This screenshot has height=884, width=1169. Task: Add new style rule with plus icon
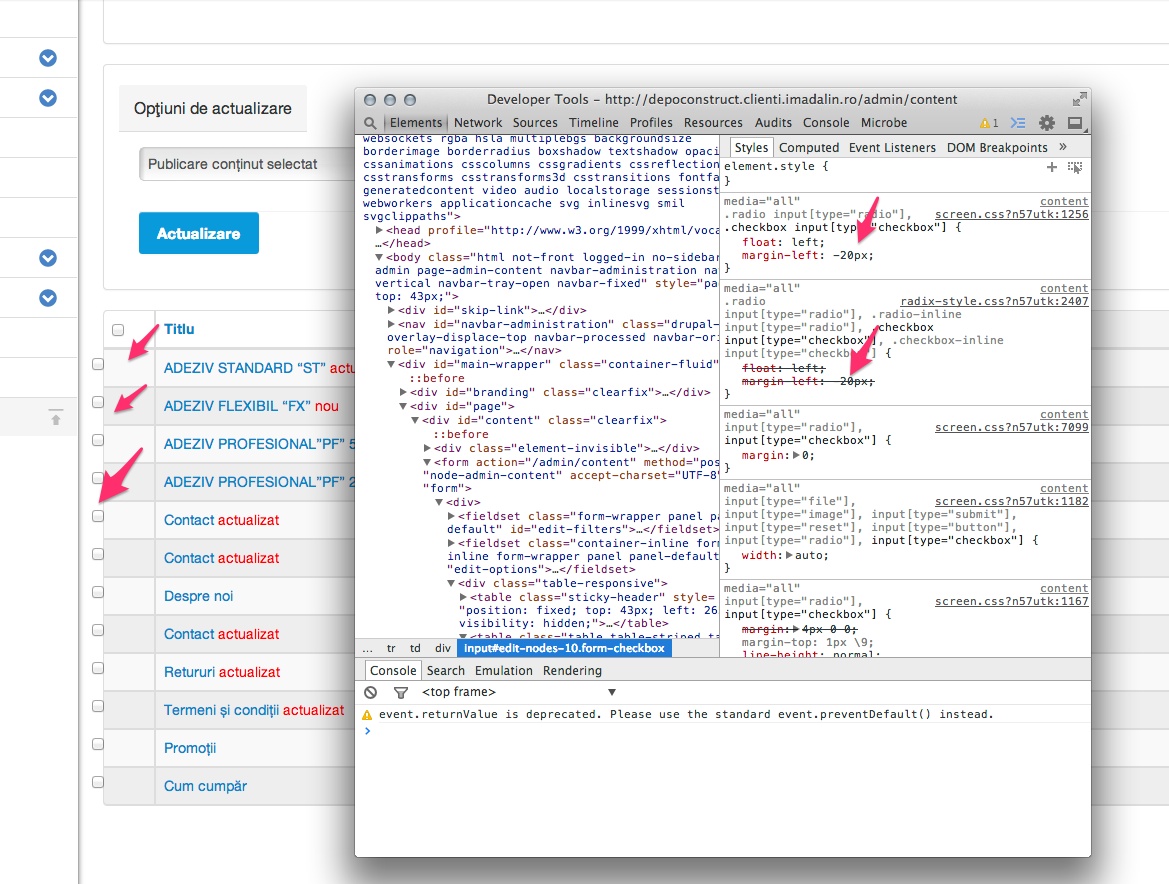(1051, 167)
